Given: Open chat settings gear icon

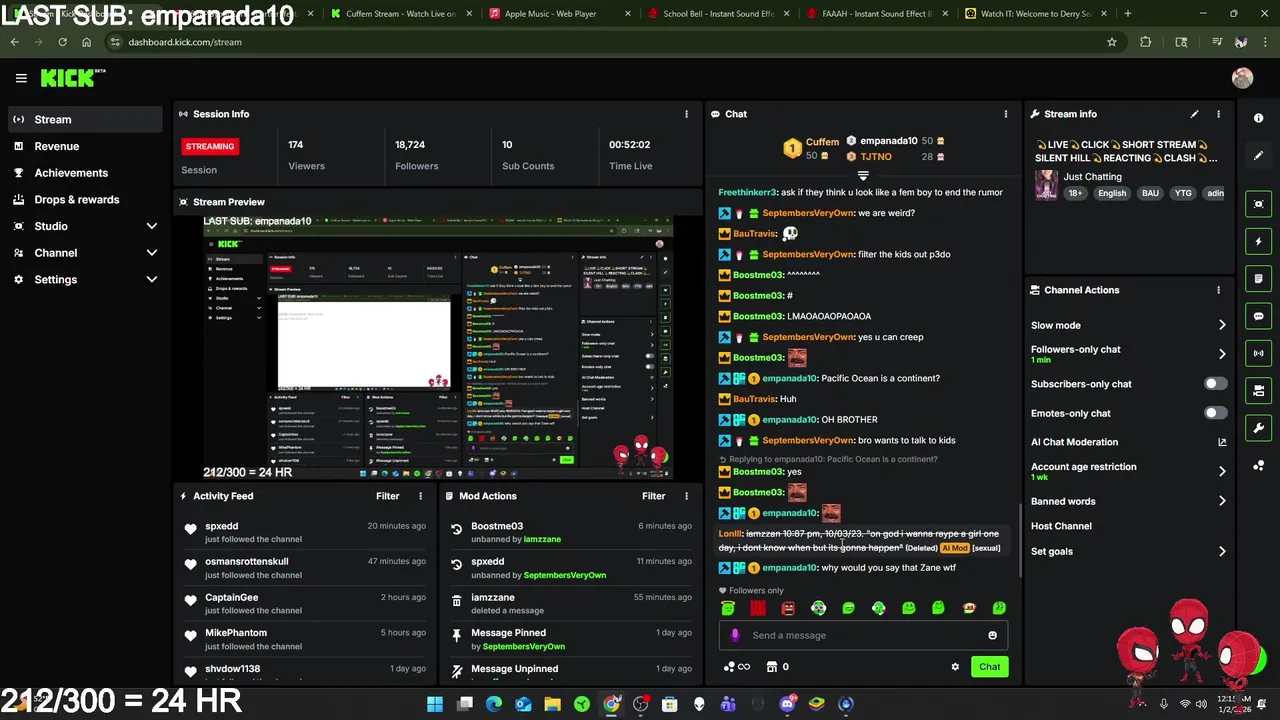Looking at the screenshot, I should 955,667.
